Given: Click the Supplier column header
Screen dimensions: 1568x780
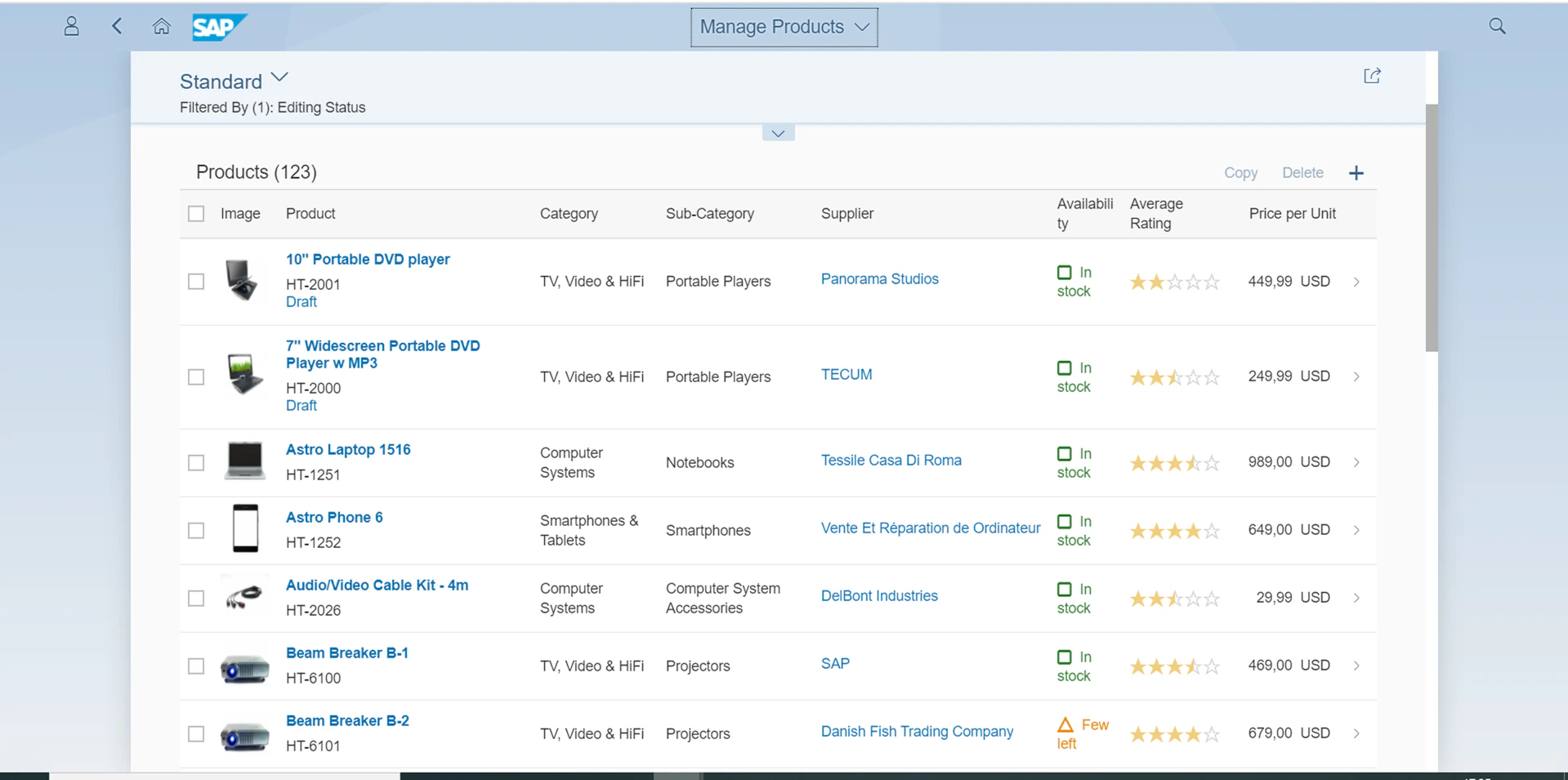Looking at the screenshot, I should tap(847, 214).
